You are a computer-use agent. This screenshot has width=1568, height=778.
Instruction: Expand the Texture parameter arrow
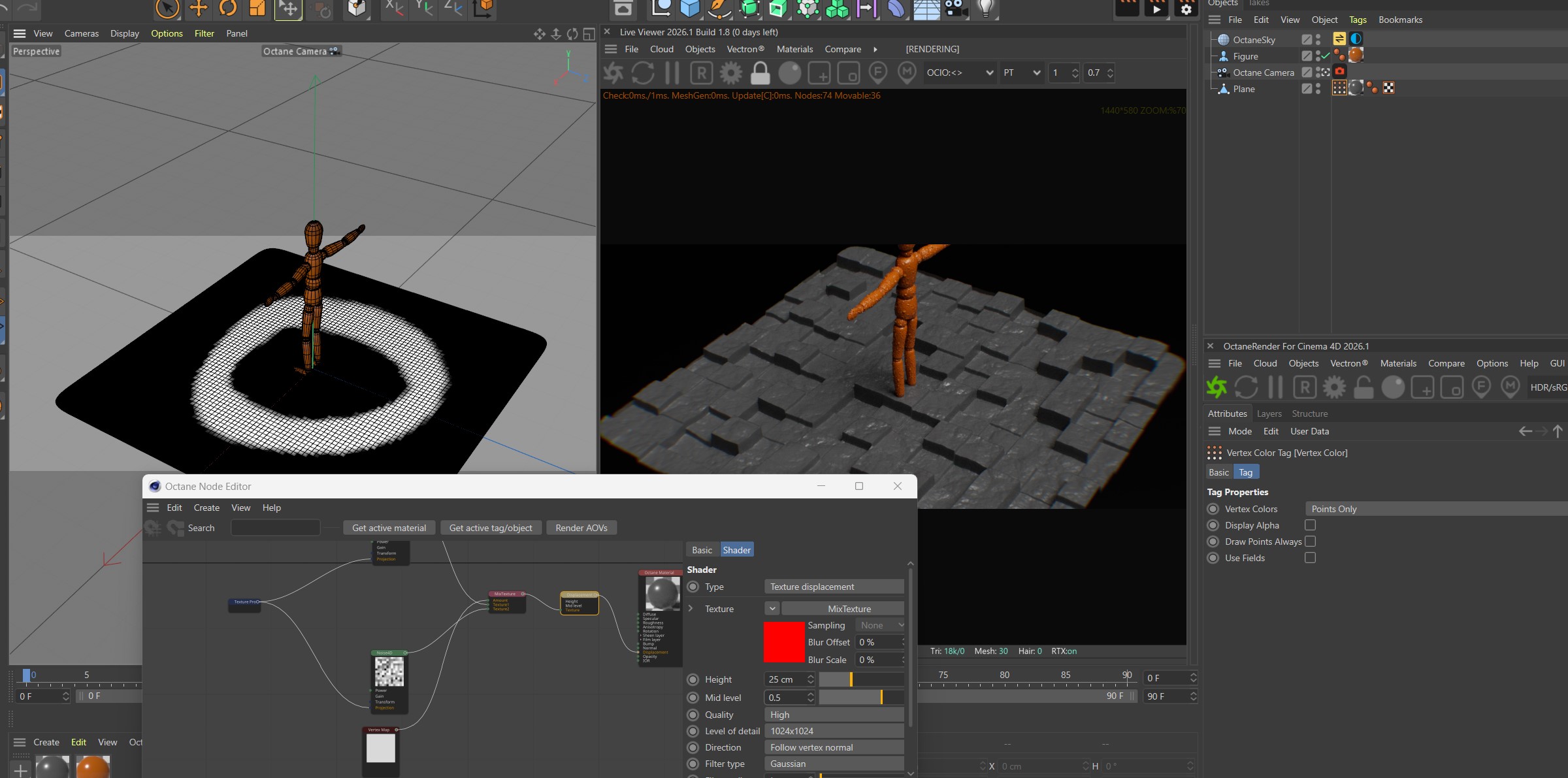(x=691, y=608)
